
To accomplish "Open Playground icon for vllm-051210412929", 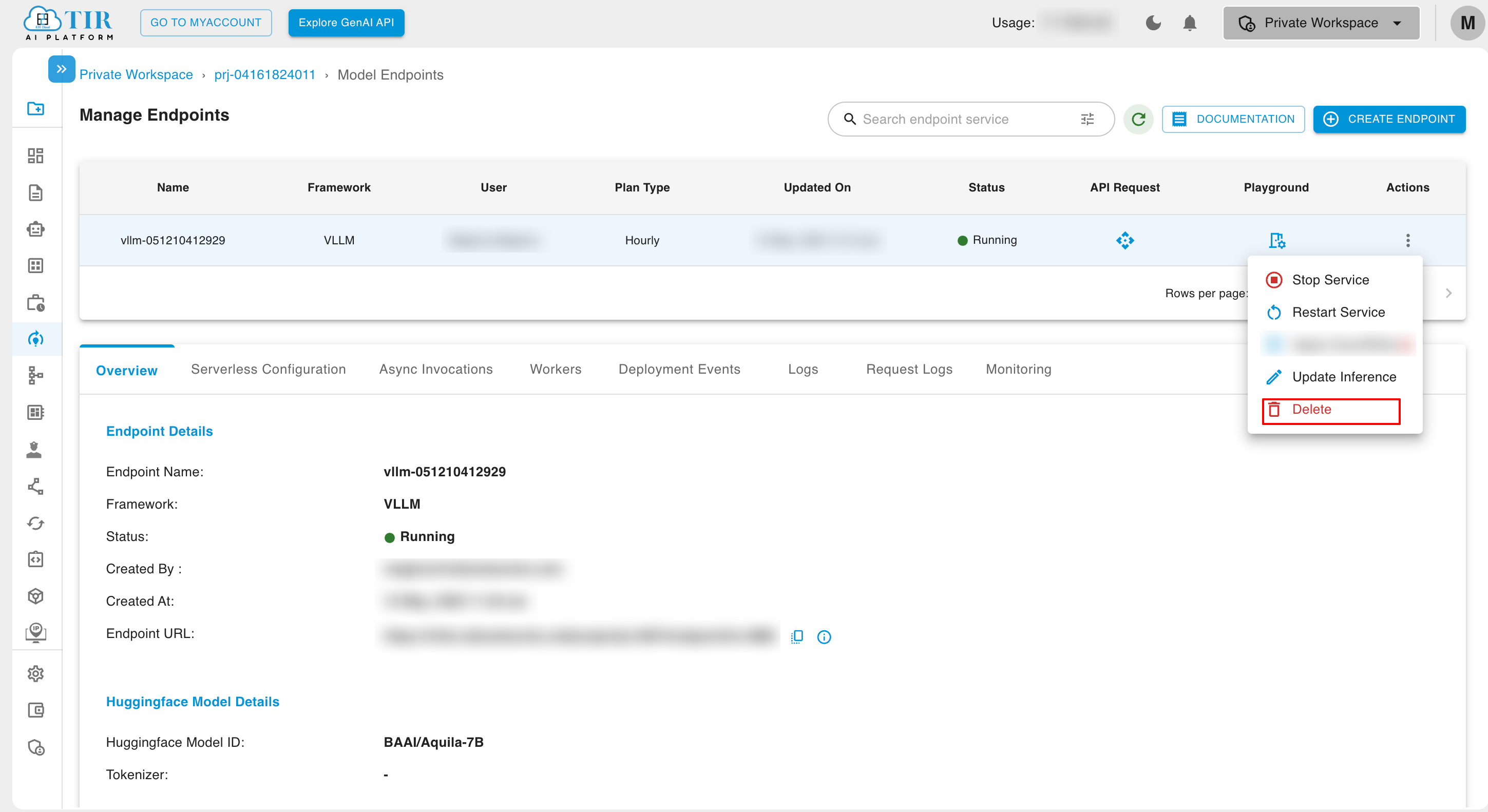I will (1276, 240).
